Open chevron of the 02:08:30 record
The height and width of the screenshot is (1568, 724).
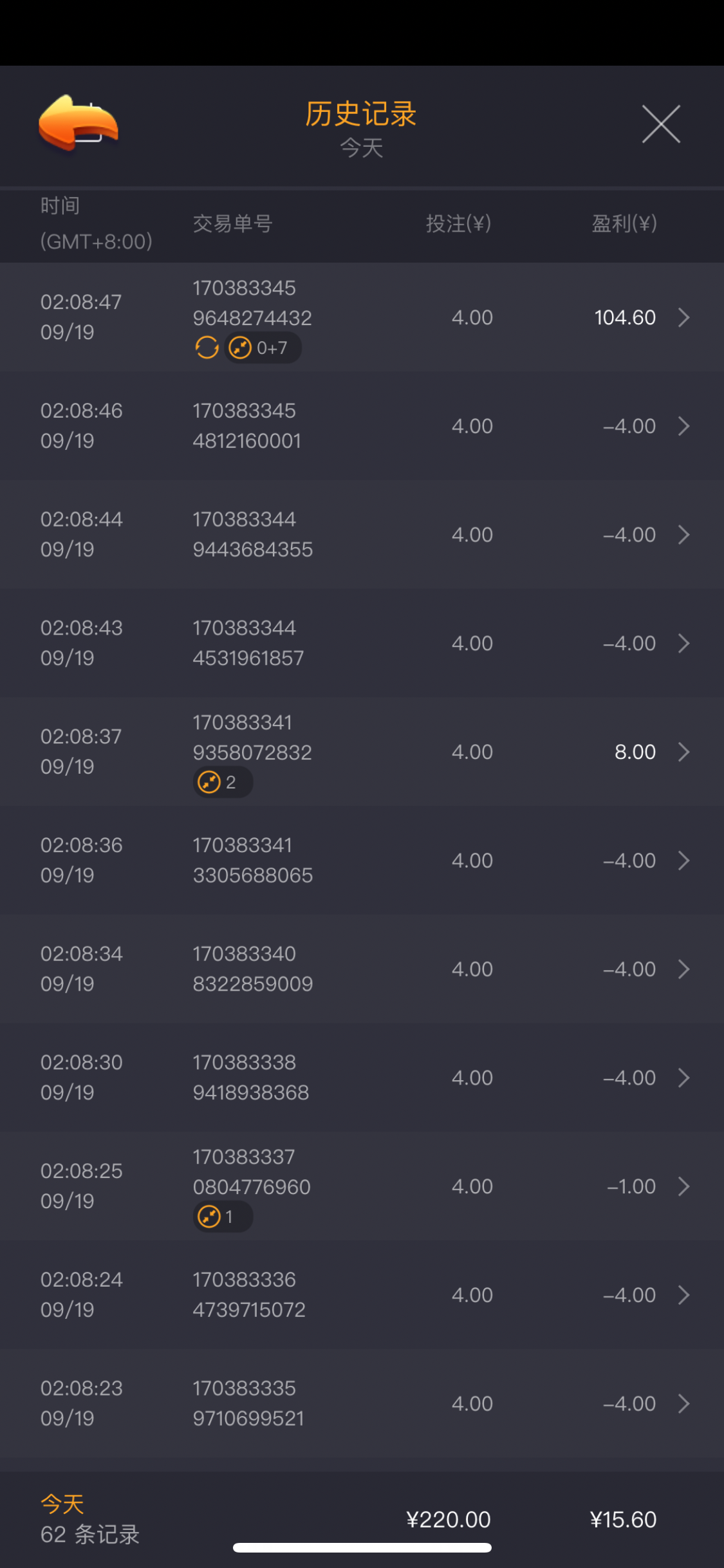pos(684,1078)
